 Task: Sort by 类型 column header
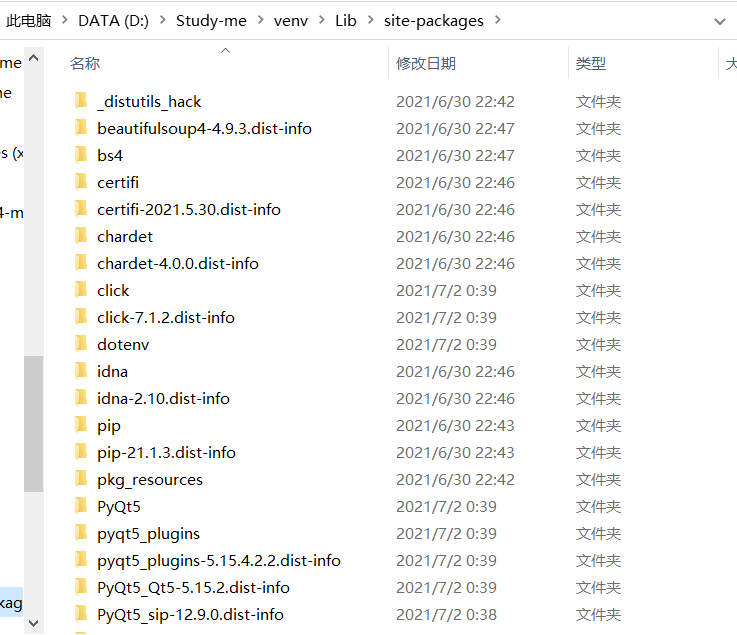click(591, 63)
